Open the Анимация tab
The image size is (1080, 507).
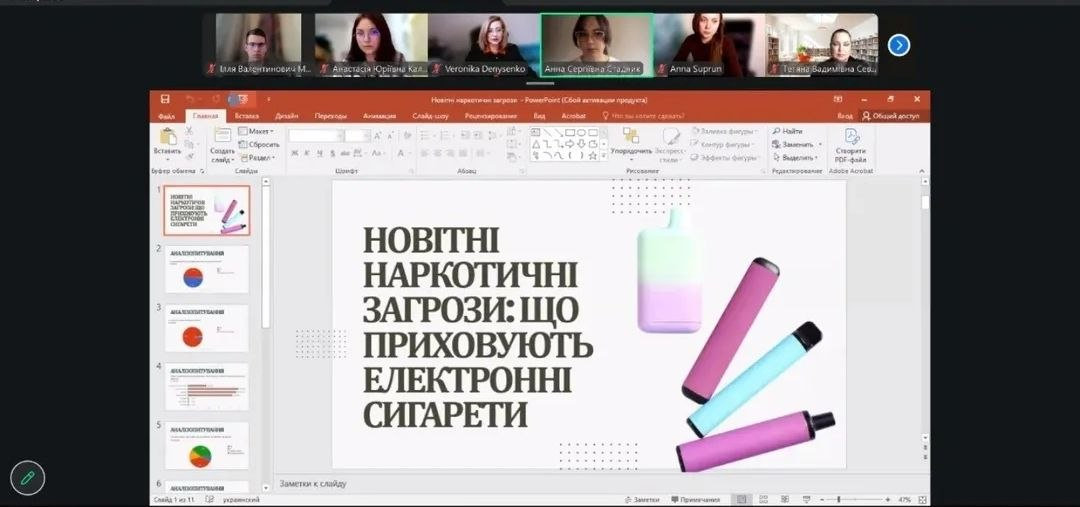tap(380, 116)
